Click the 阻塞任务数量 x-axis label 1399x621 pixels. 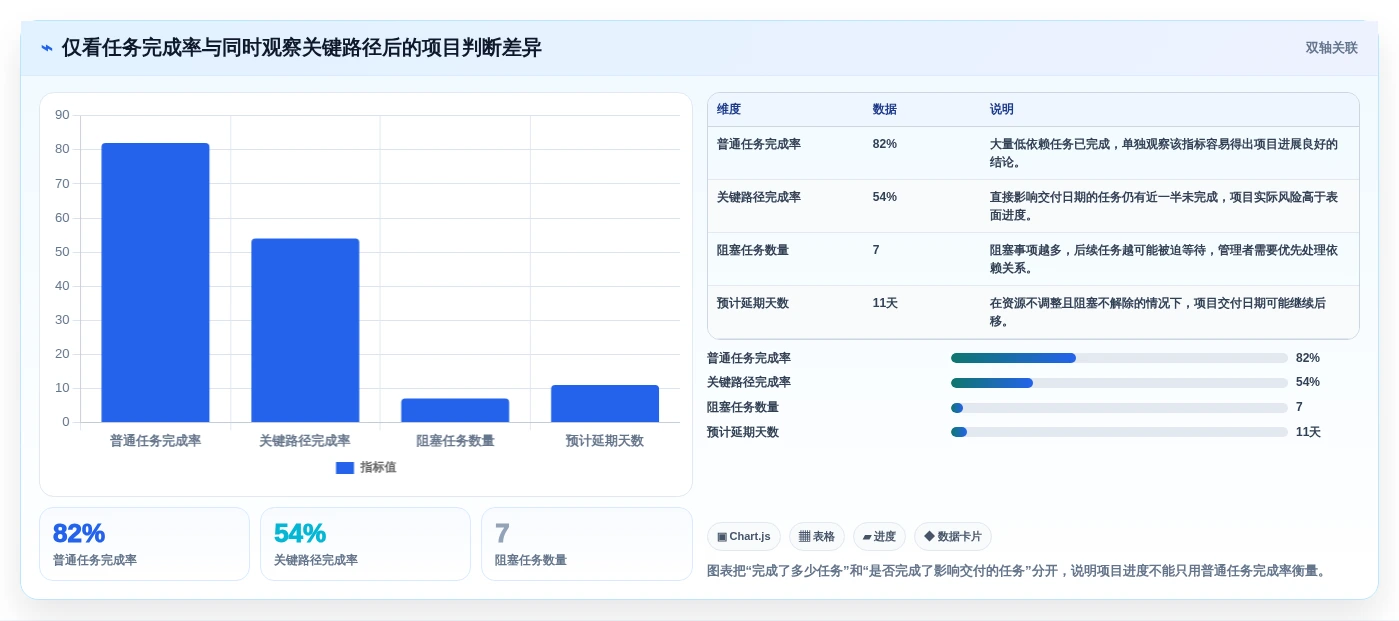point(455,440)
